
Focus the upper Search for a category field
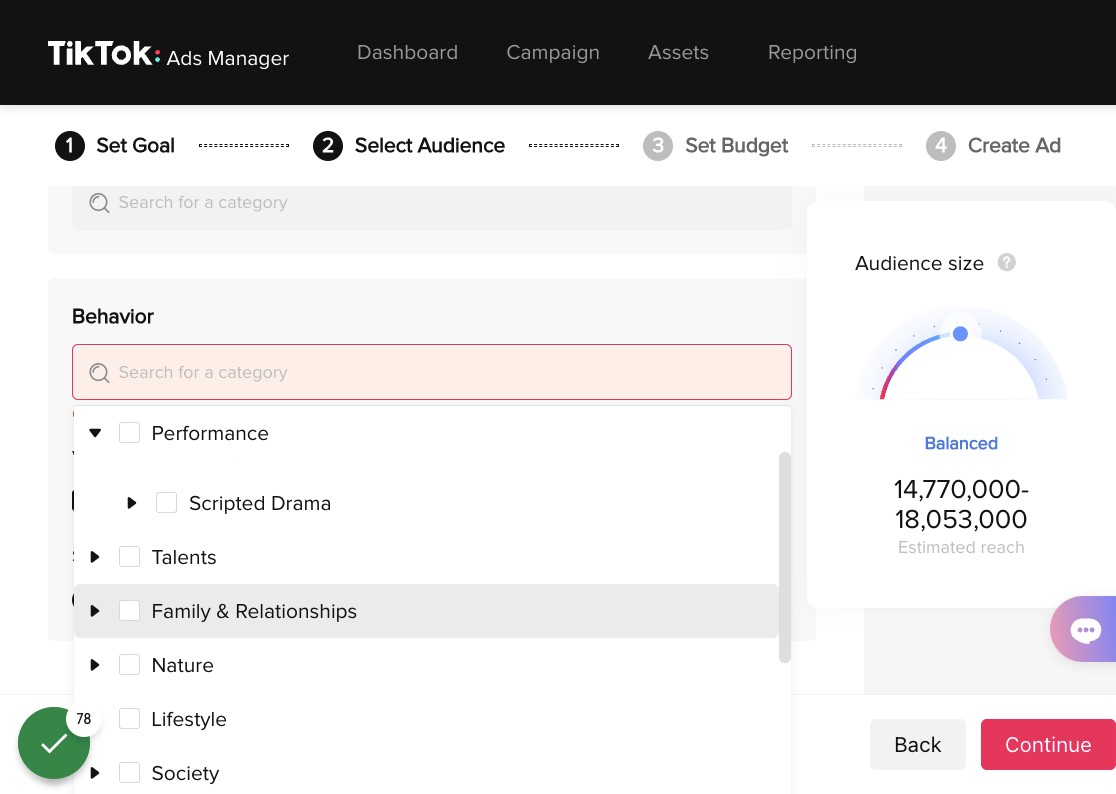[x=432, y=206]
